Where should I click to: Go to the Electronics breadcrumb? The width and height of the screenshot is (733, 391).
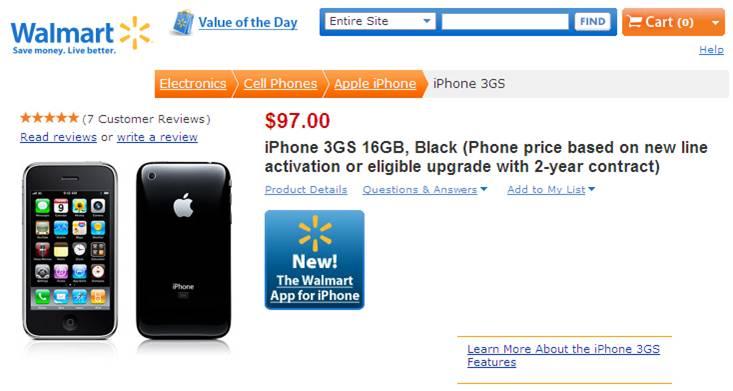pos(193,84)
